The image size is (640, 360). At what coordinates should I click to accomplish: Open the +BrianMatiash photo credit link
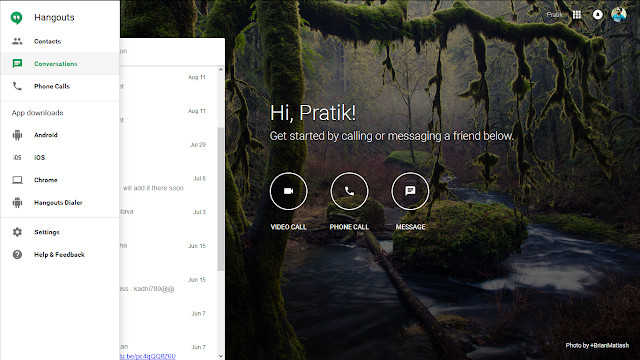click(x=609, y=345)
